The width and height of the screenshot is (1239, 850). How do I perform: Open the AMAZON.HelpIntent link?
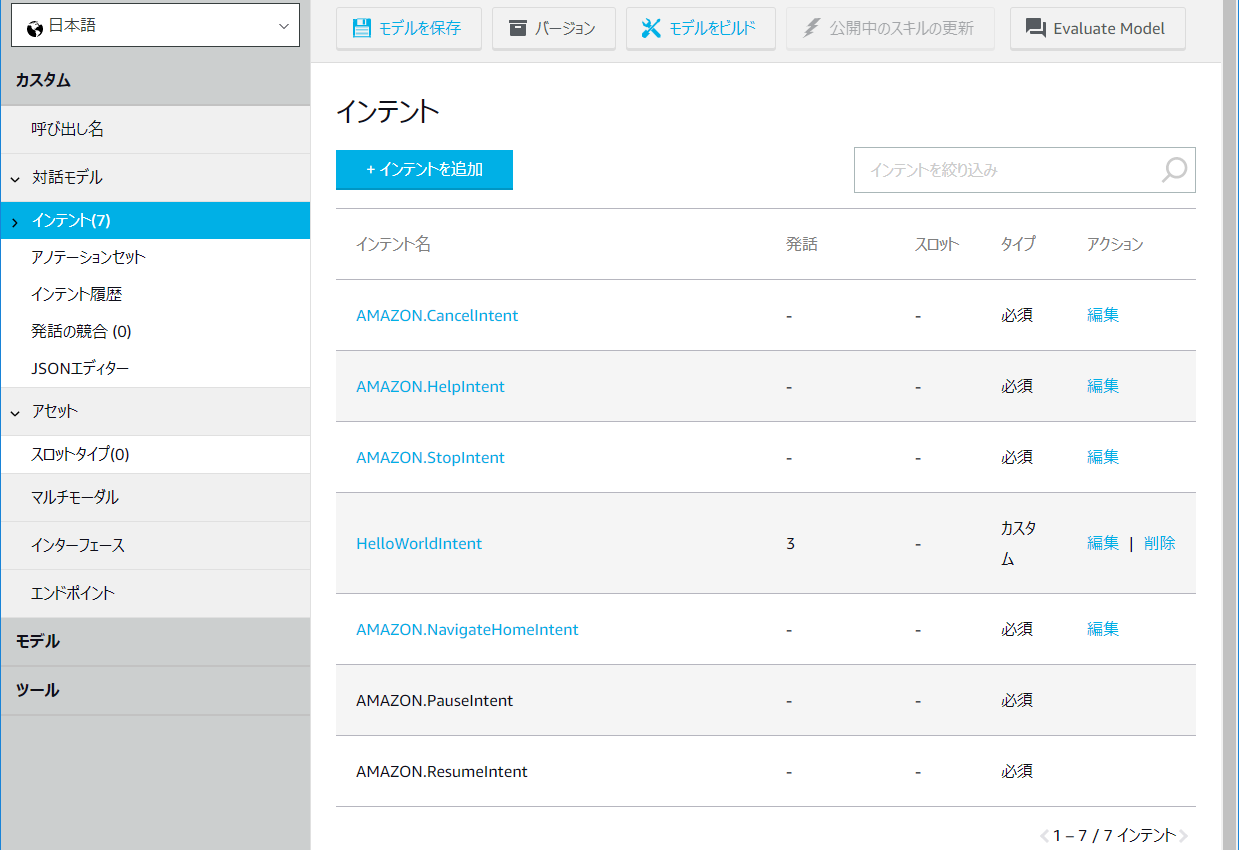[430, 386]
